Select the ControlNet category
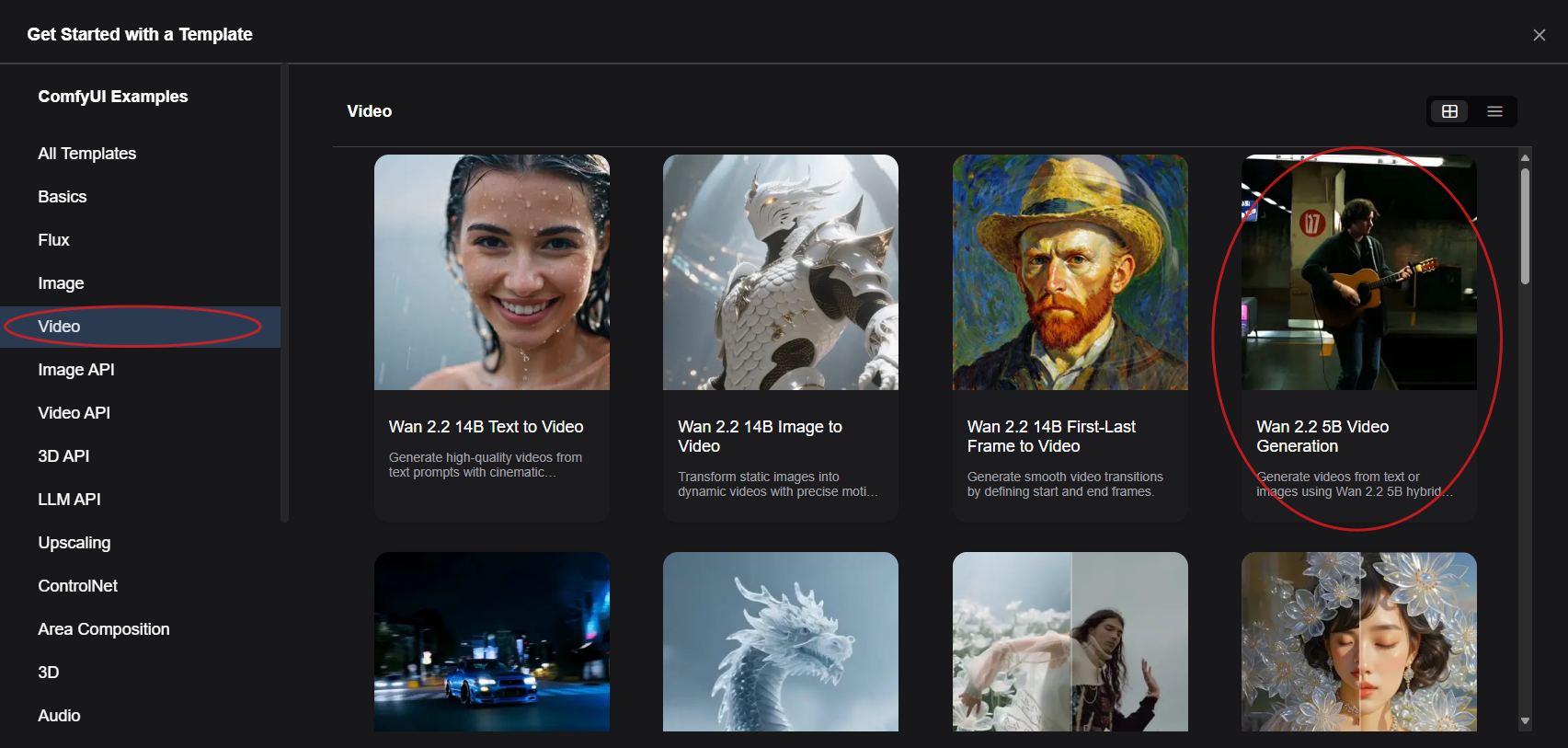 pyautogui.click(x=140, y=586)
